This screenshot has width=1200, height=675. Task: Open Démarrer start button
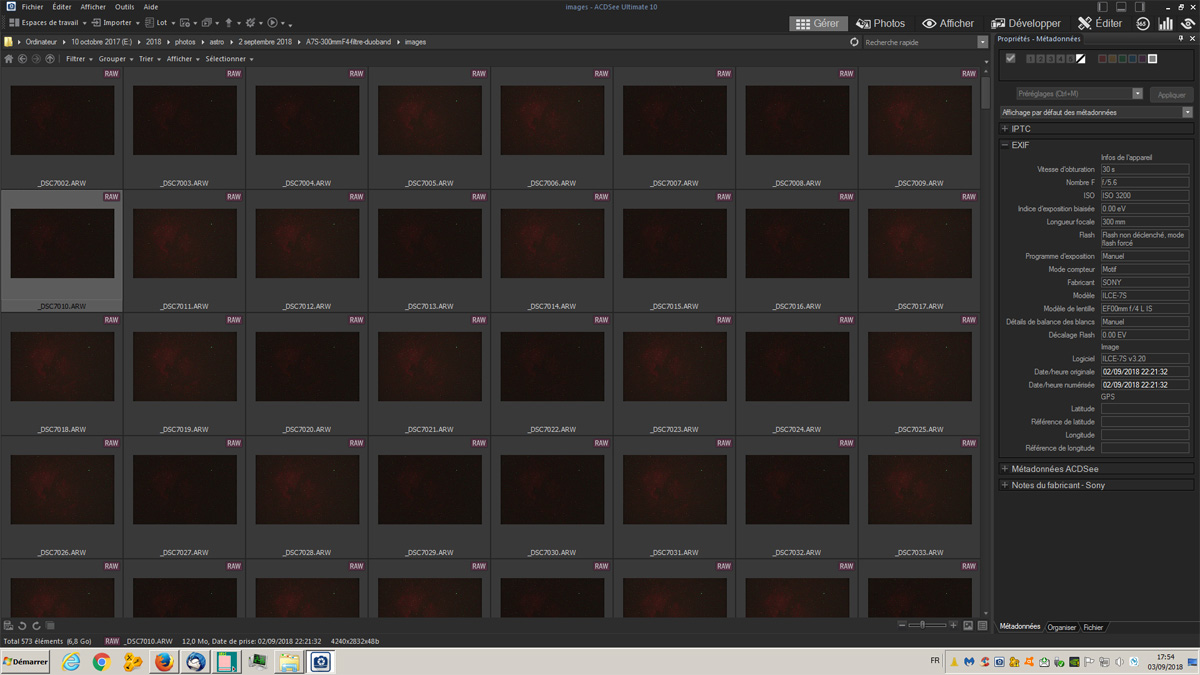pyautogui.click(x=25, y=662)
